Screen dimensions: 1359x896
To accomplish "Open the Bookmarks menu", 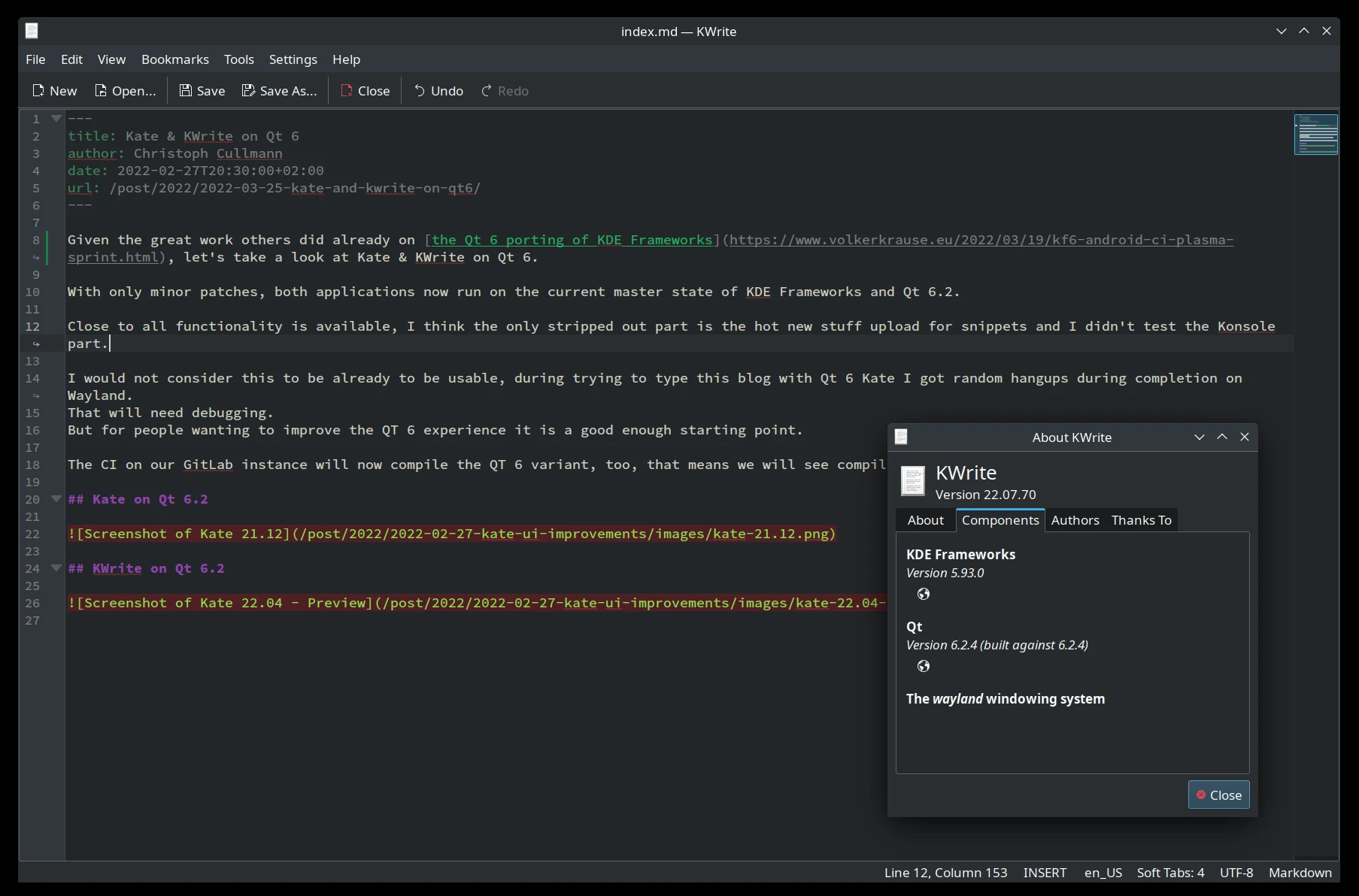I will [175, 59].
